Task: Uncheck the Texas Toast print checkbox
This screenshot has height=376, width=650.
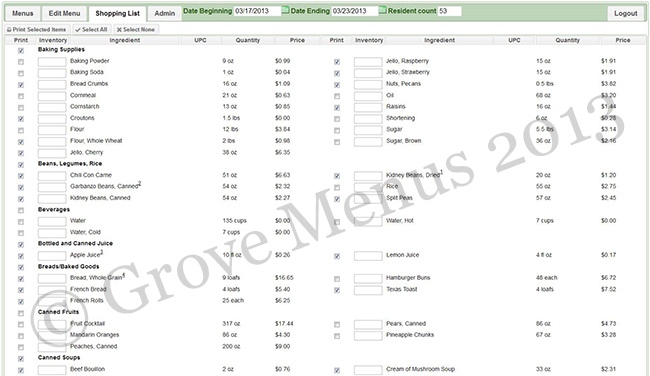Action: [337, 290]
